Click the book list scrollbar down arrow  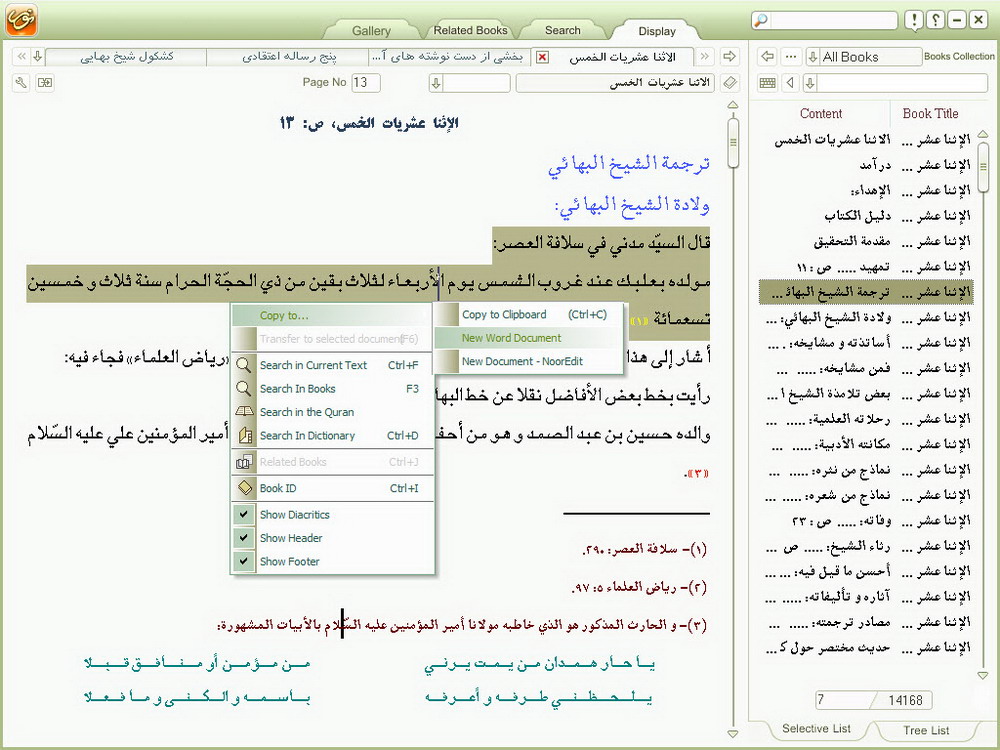click(983, 675)
